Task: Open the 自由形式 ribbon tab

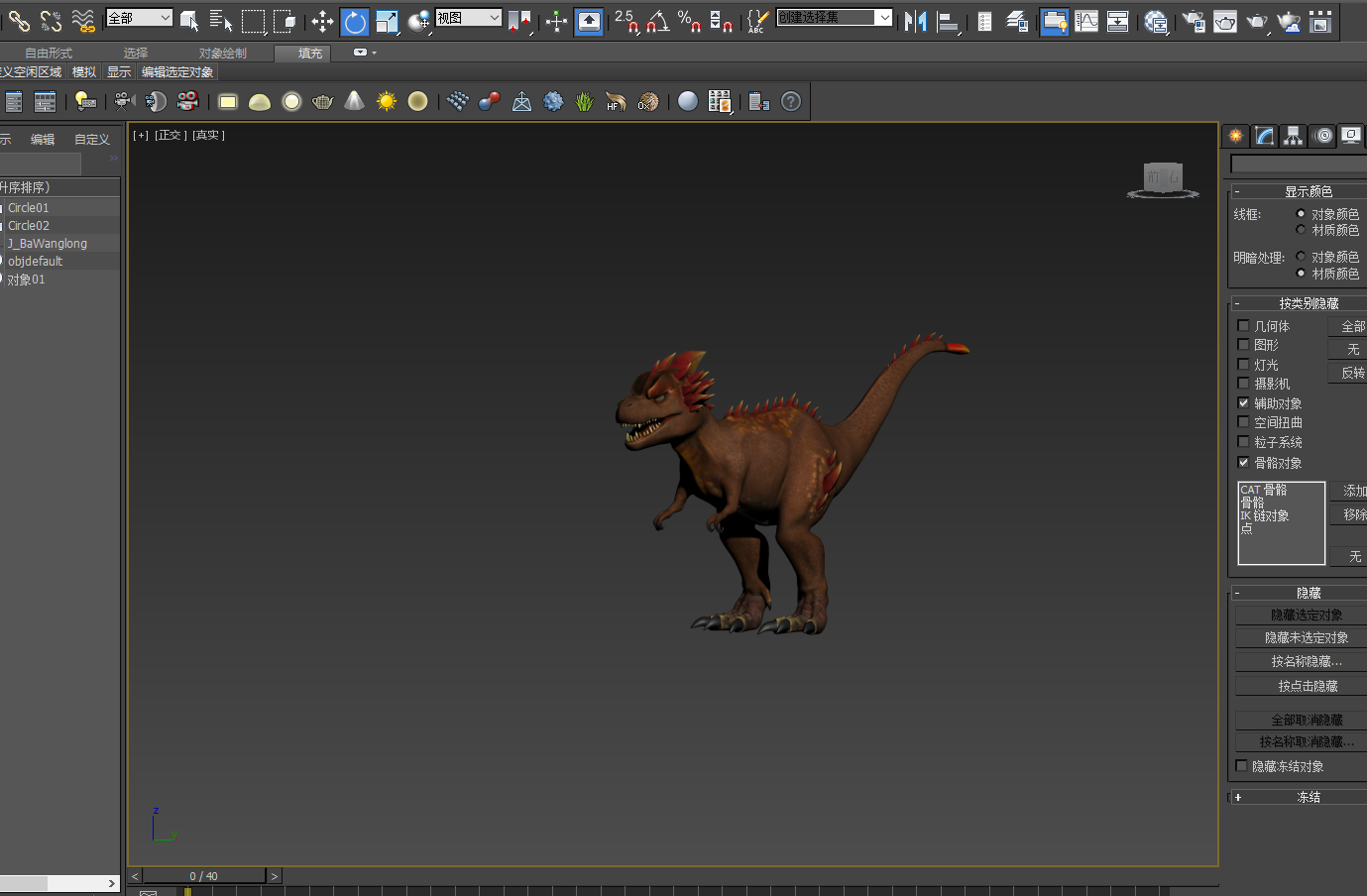Action: tap(49, 54)
